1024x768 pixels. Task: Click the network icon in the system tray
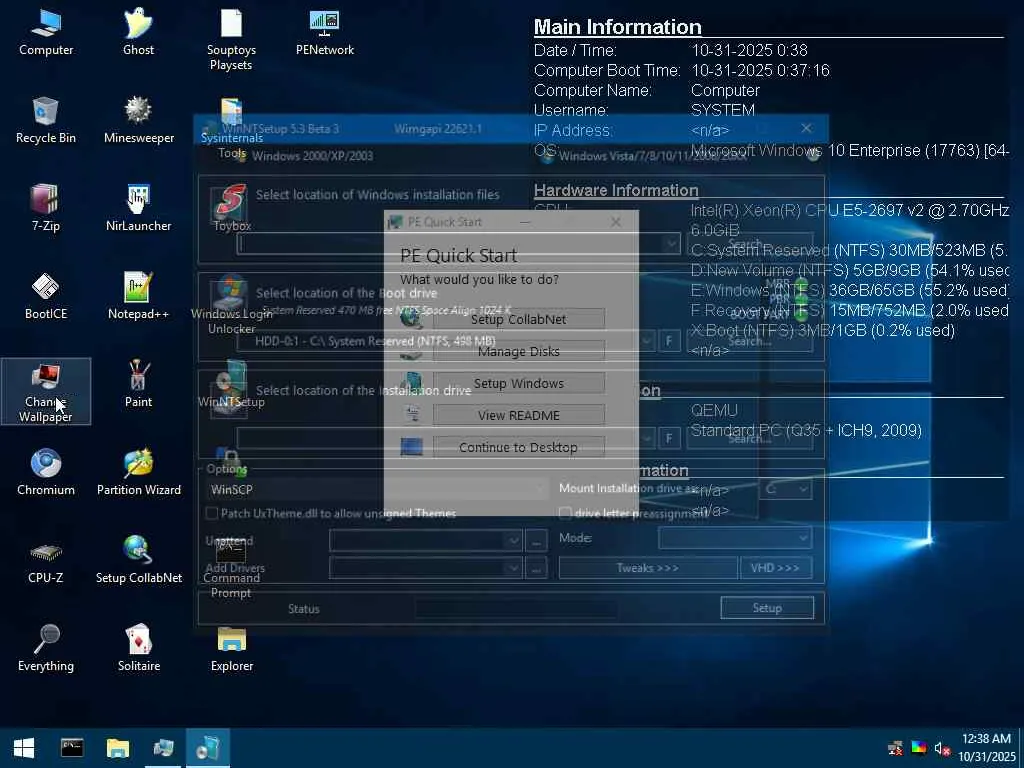[895, 748]
